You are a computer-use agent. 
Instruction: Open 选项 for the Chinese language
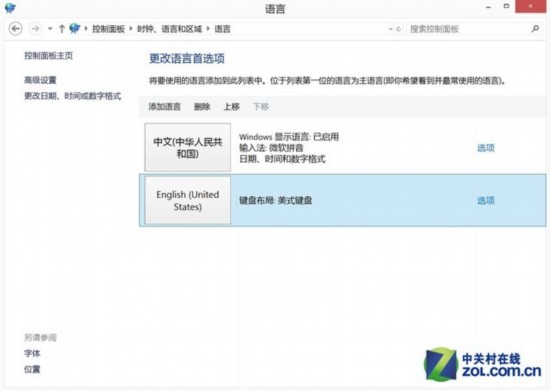point(486,148)
